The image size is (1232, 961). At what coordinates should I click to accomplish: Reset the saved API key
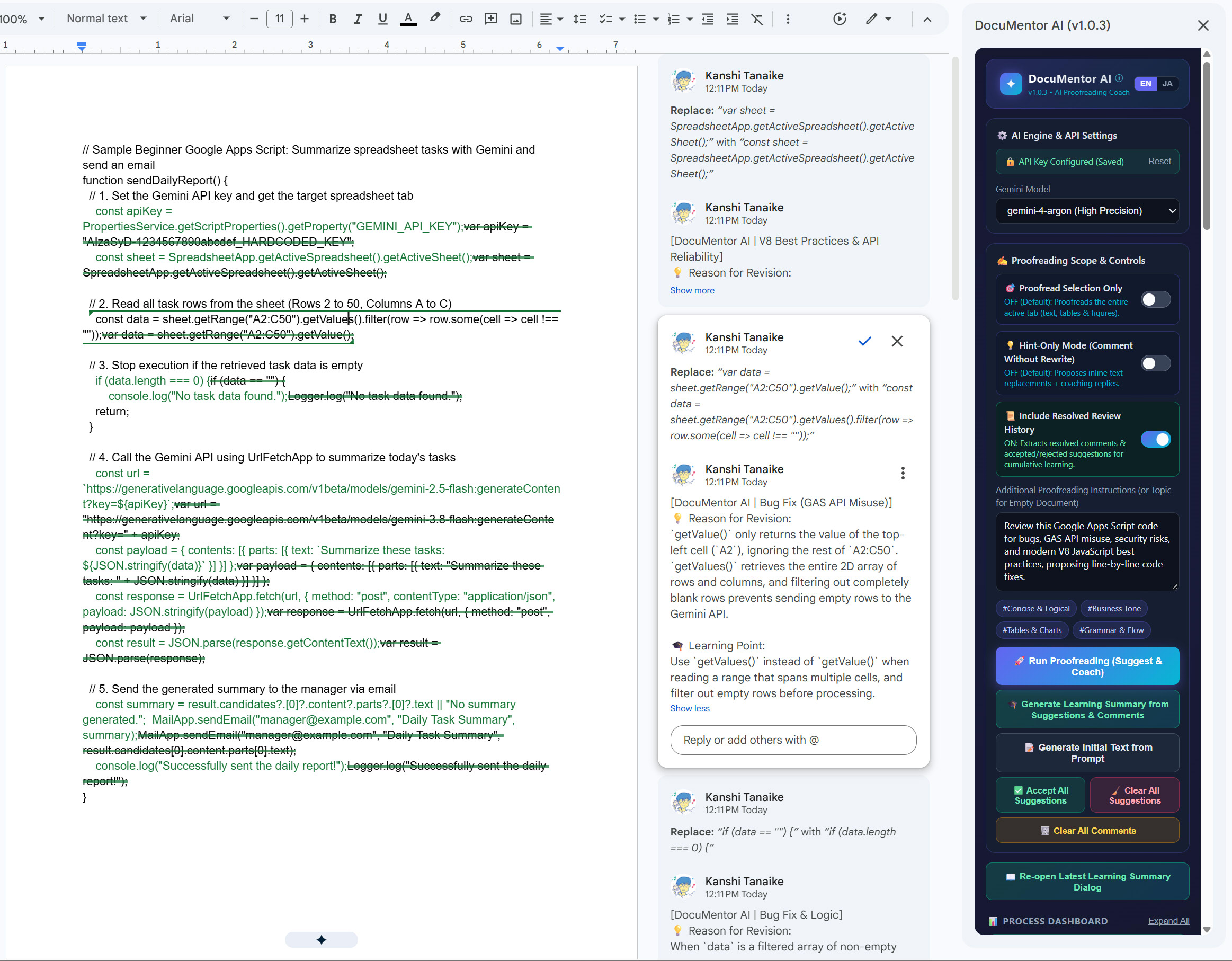tap(1159, 162)
